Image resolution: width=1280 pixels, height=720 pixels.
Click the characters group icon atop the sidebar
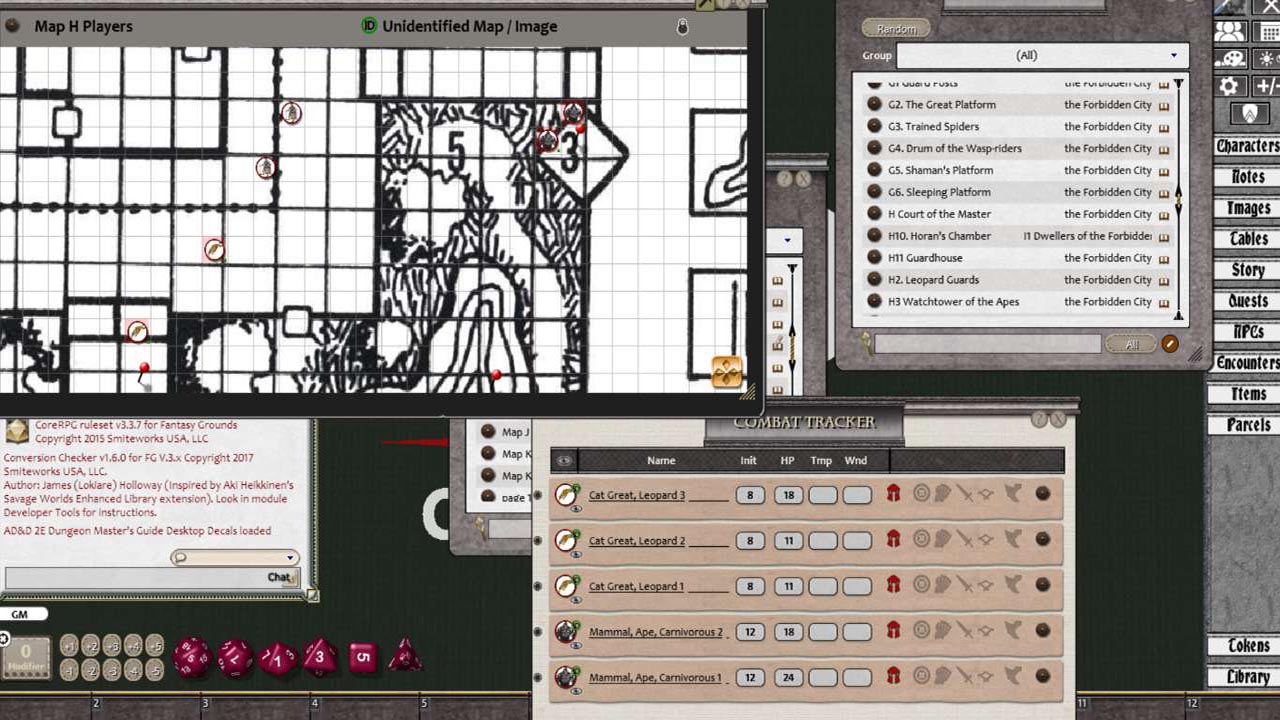pyautogui.click(x=1231, y=31)
